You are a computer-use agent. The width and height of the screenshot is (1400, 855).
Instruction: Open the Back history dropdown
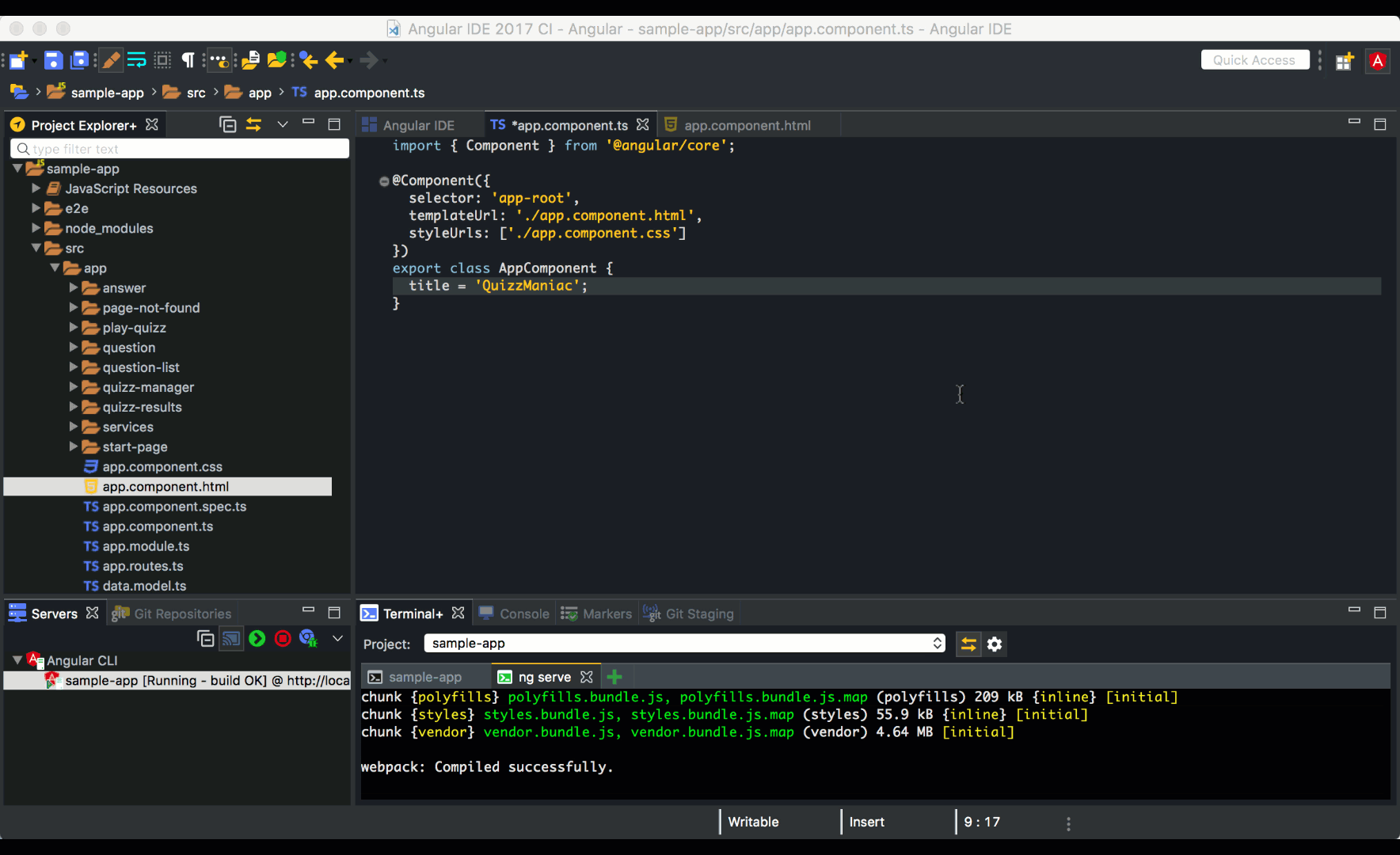[x=350, y=61]
